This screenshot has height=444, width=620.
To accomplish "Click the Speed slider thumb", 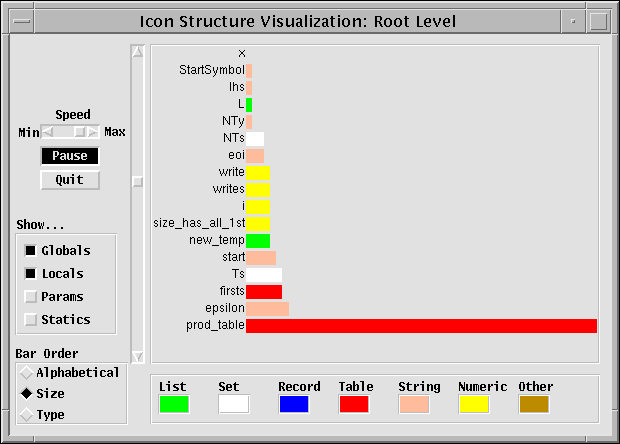I will pyautogui.click(x=79, y=132).
